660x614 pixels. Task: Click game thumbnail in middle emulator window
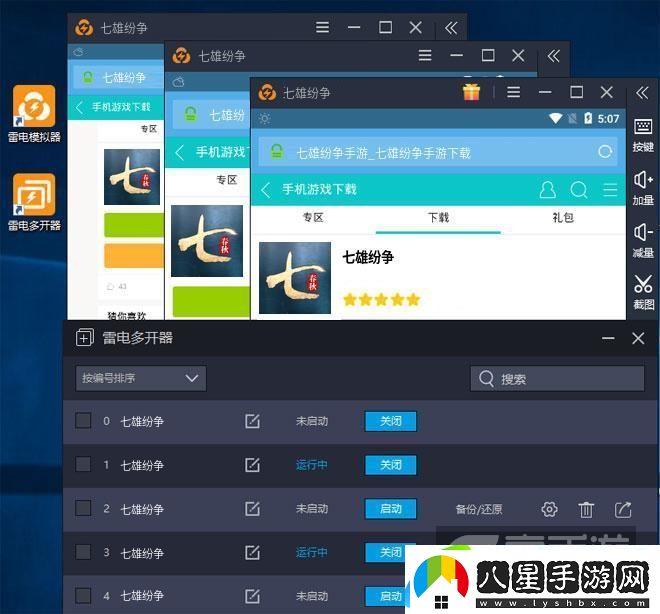pyautogui.click(x=207, y=241)
